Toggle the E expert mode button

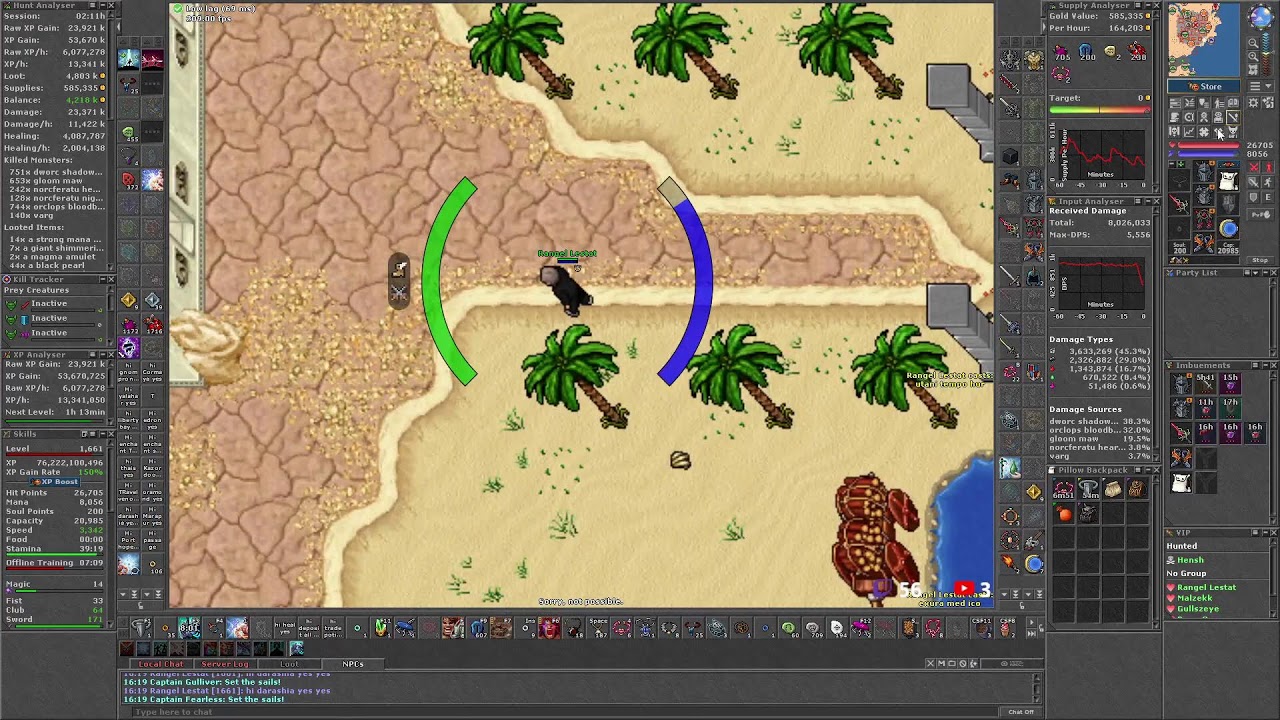[x=1268, y=197]
